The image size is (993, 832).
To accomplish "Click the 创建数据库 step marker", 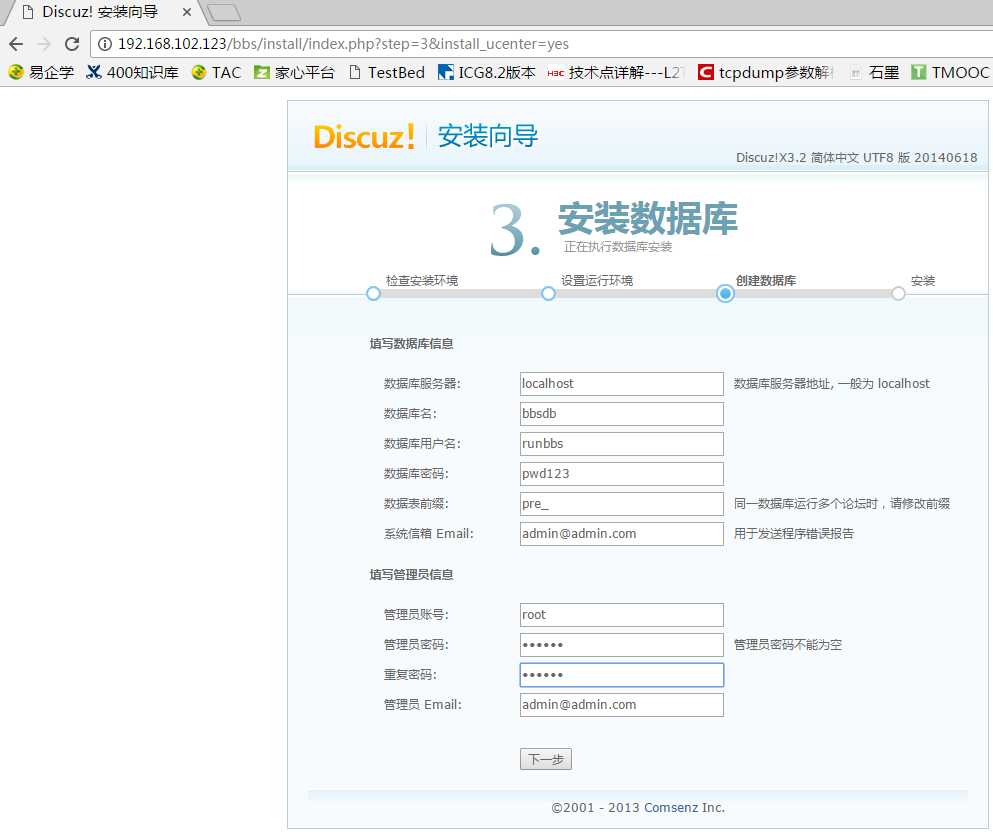I will [x=726, y=294].
